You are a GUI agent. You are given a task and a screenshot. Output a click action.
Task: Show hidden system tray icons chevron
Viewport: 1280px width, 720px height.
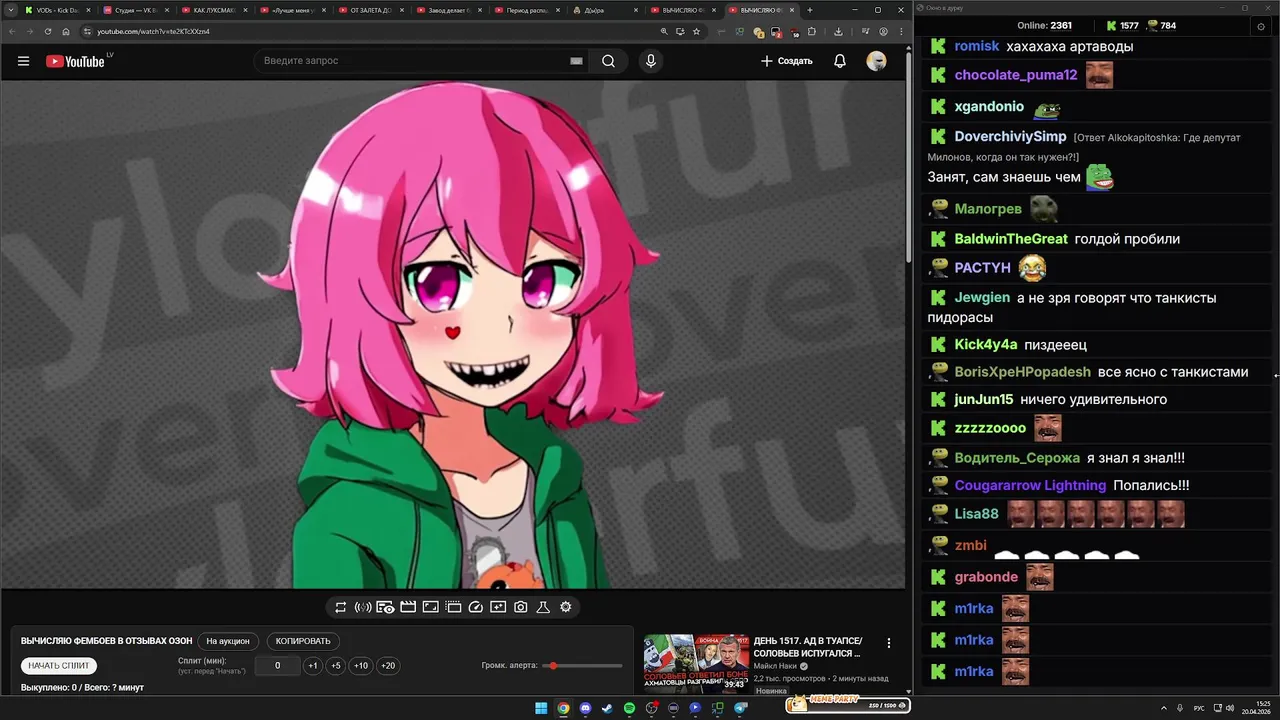point(1163,708)
